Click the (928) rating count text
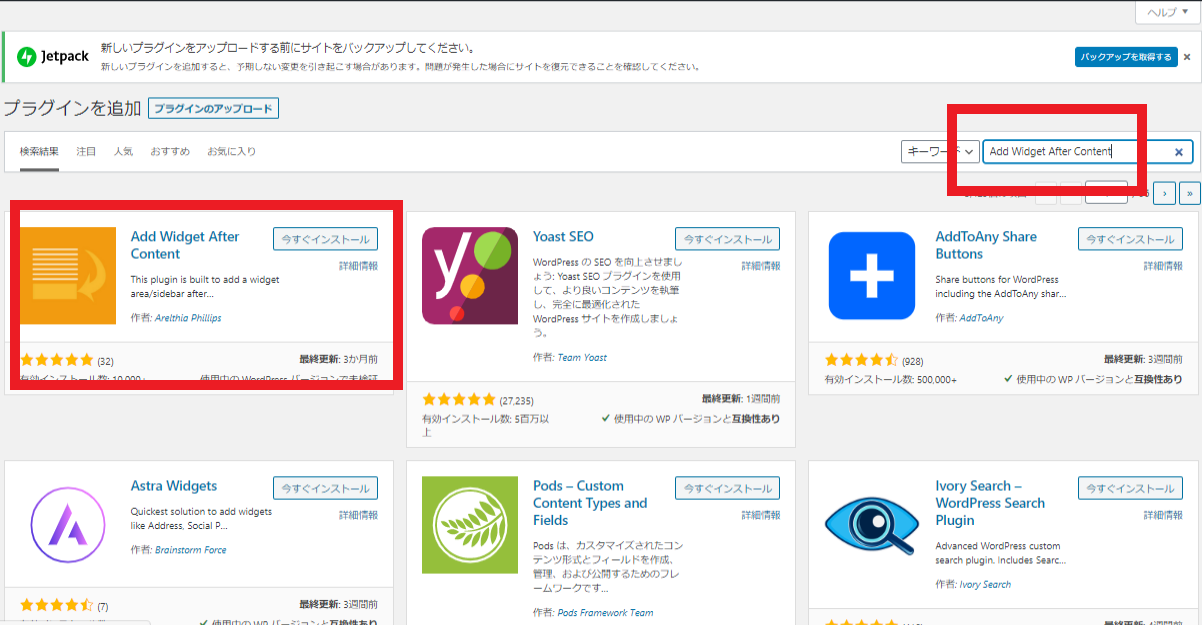The width and height of the screenshot is (1202, 625). click(914, 360)
